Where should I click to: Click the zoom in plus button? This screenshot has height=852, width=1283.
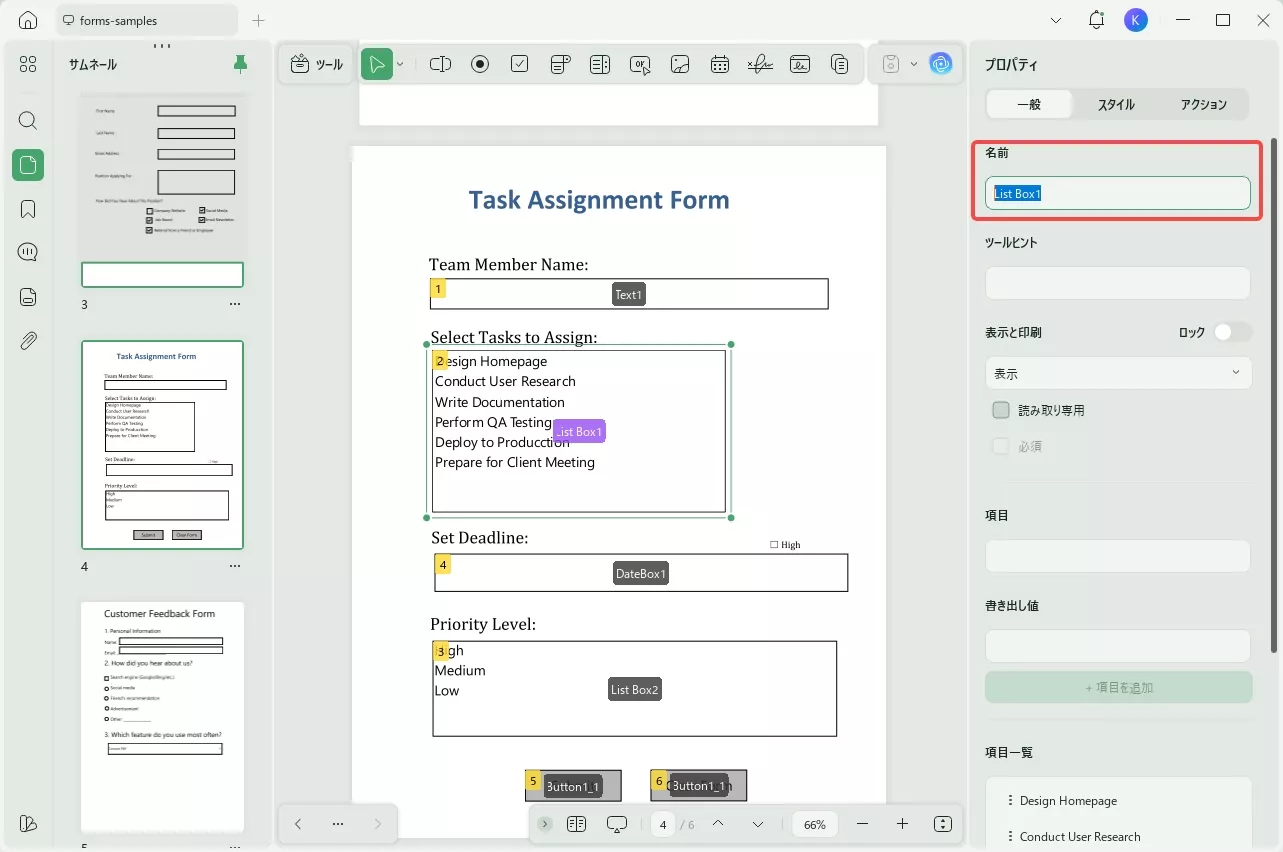coord(902,824)
